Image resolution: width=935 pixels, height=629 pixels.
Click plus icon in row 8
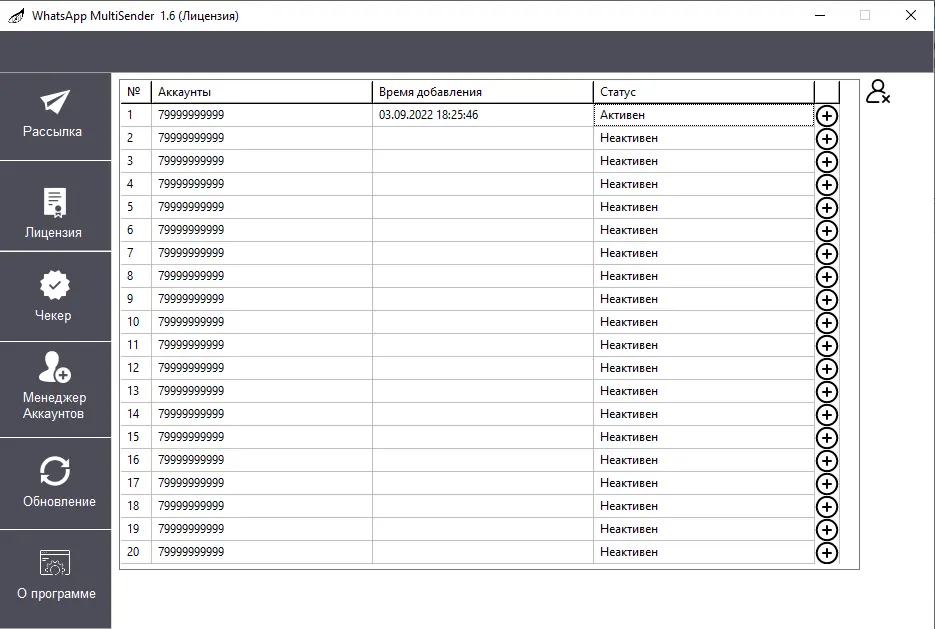tap(826, 277)
